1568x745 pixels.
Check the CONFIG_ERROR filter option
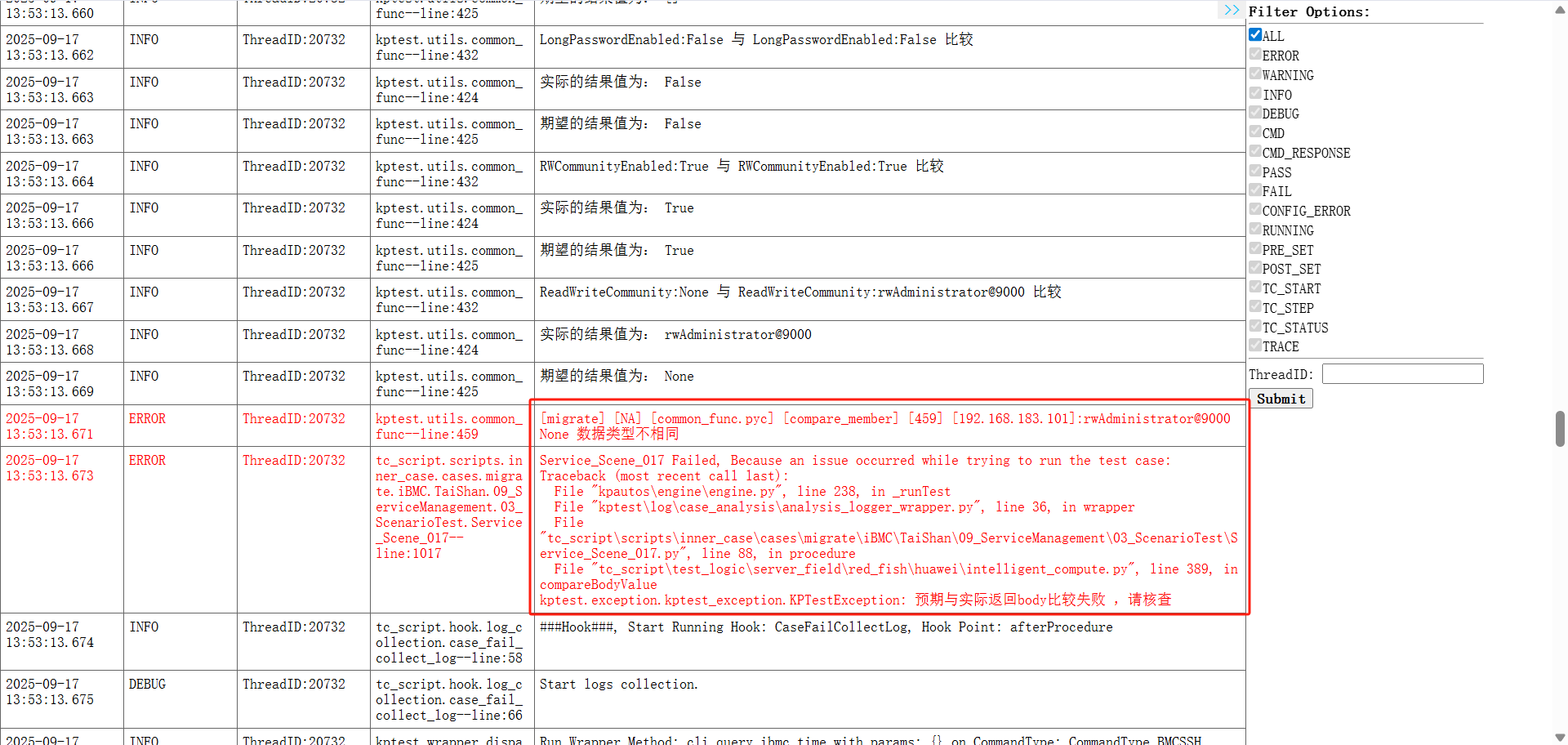click(1255, 209)
